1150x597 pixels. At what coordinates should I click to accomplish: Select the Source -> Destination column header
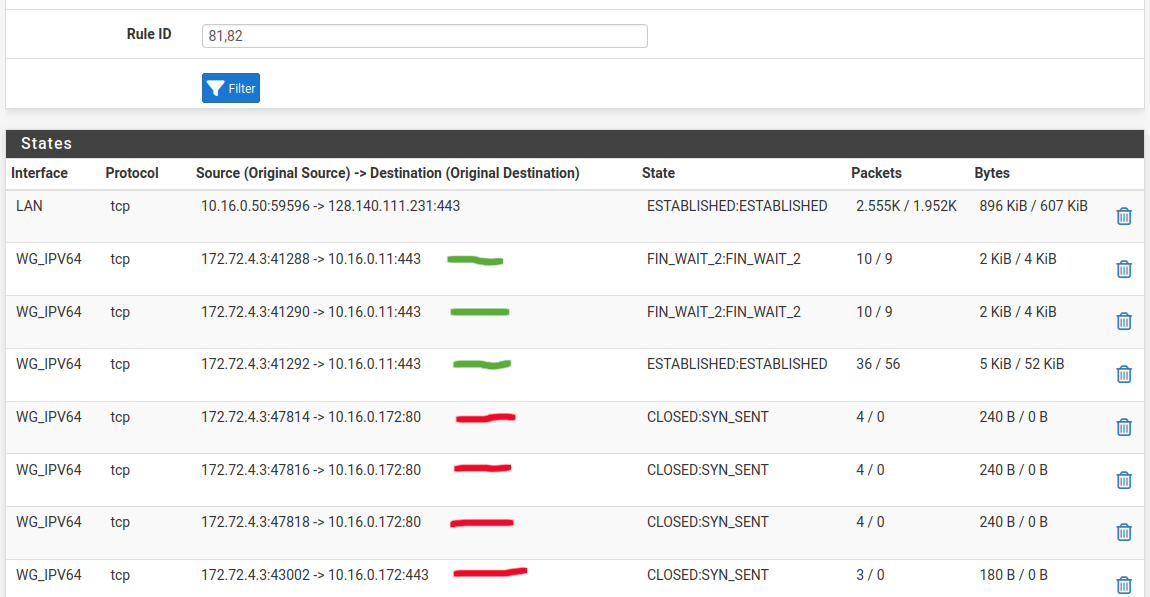click(387, 173)
